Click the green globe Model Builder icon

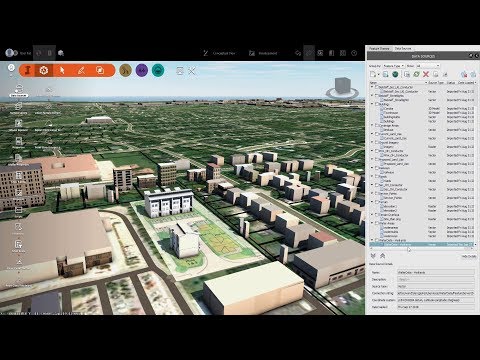point(395,74)
